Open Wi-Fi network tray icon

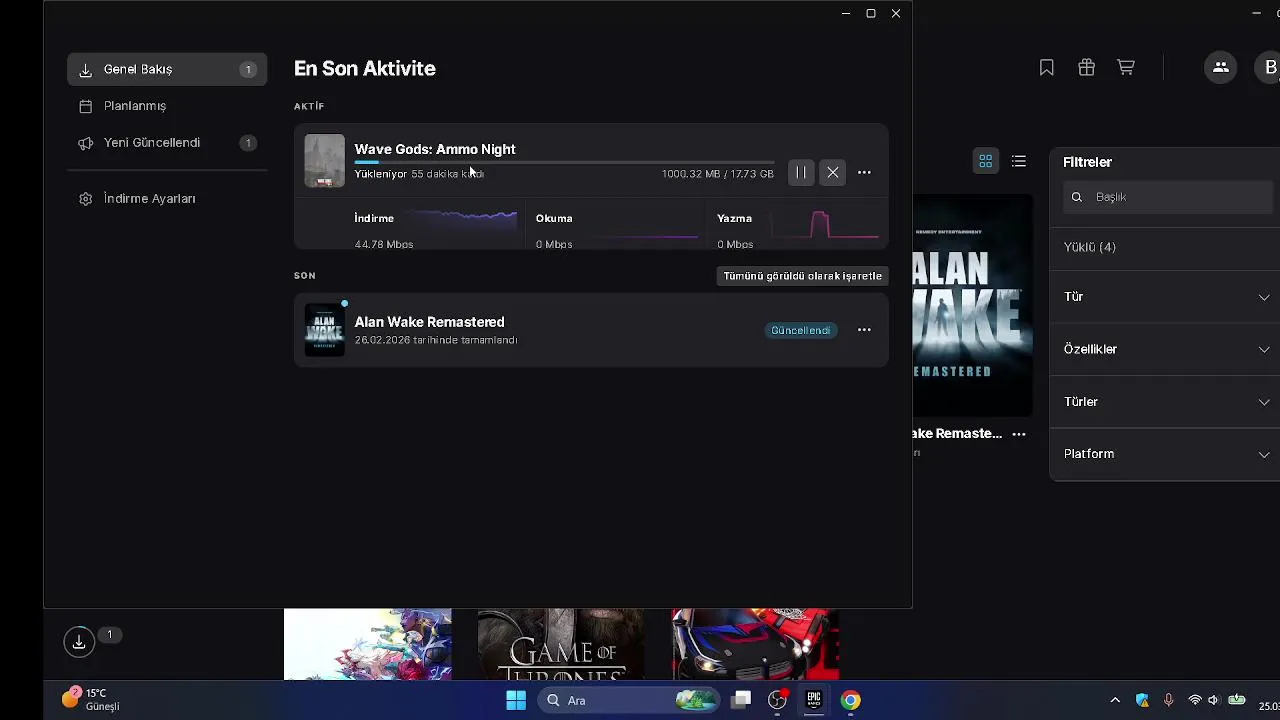click(x=1194, y=700)
